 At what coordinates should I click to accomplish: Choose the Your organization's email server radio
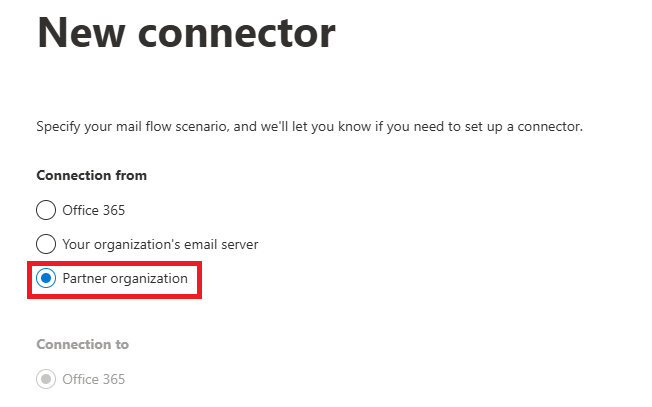pos(45,244)
